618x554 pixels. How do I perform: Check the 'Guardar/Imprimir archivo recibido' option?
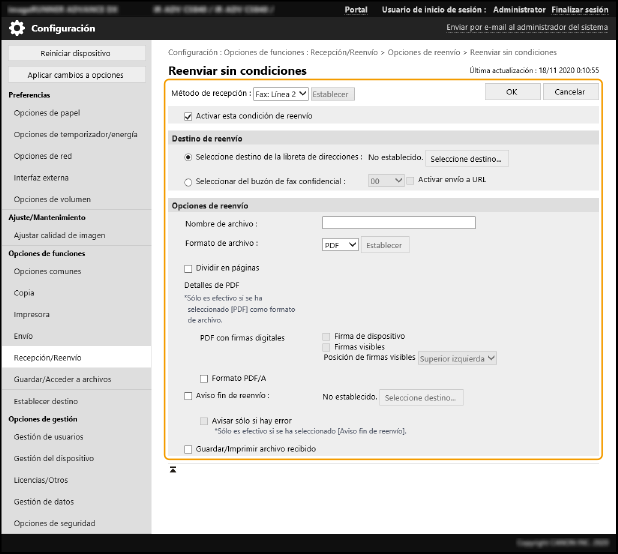click(x=188, y=449)
